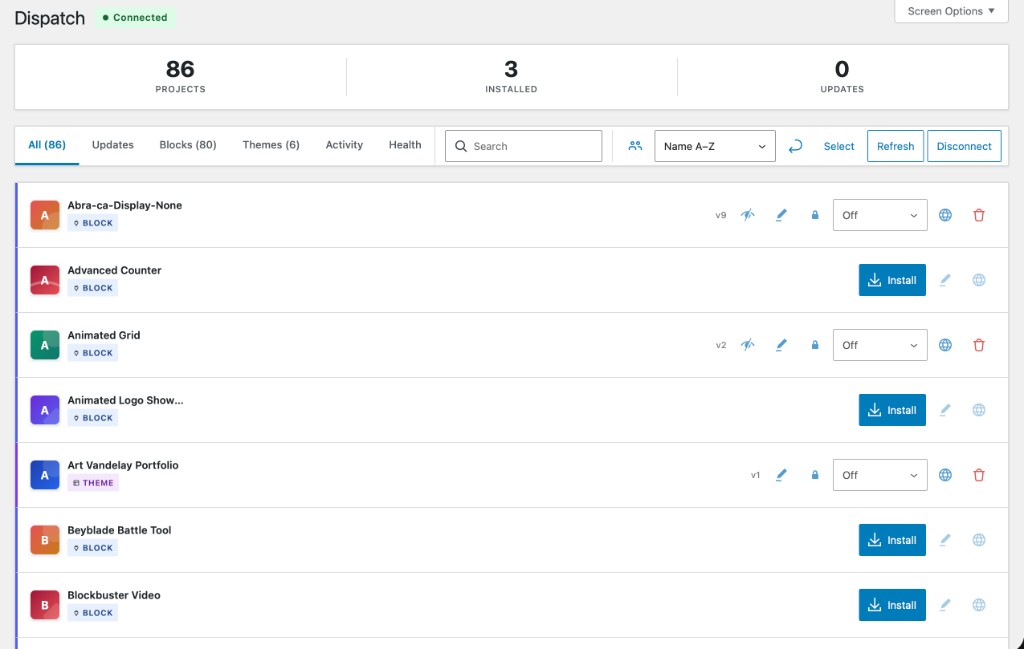
Task: View the Health tab
Action: 405,145
